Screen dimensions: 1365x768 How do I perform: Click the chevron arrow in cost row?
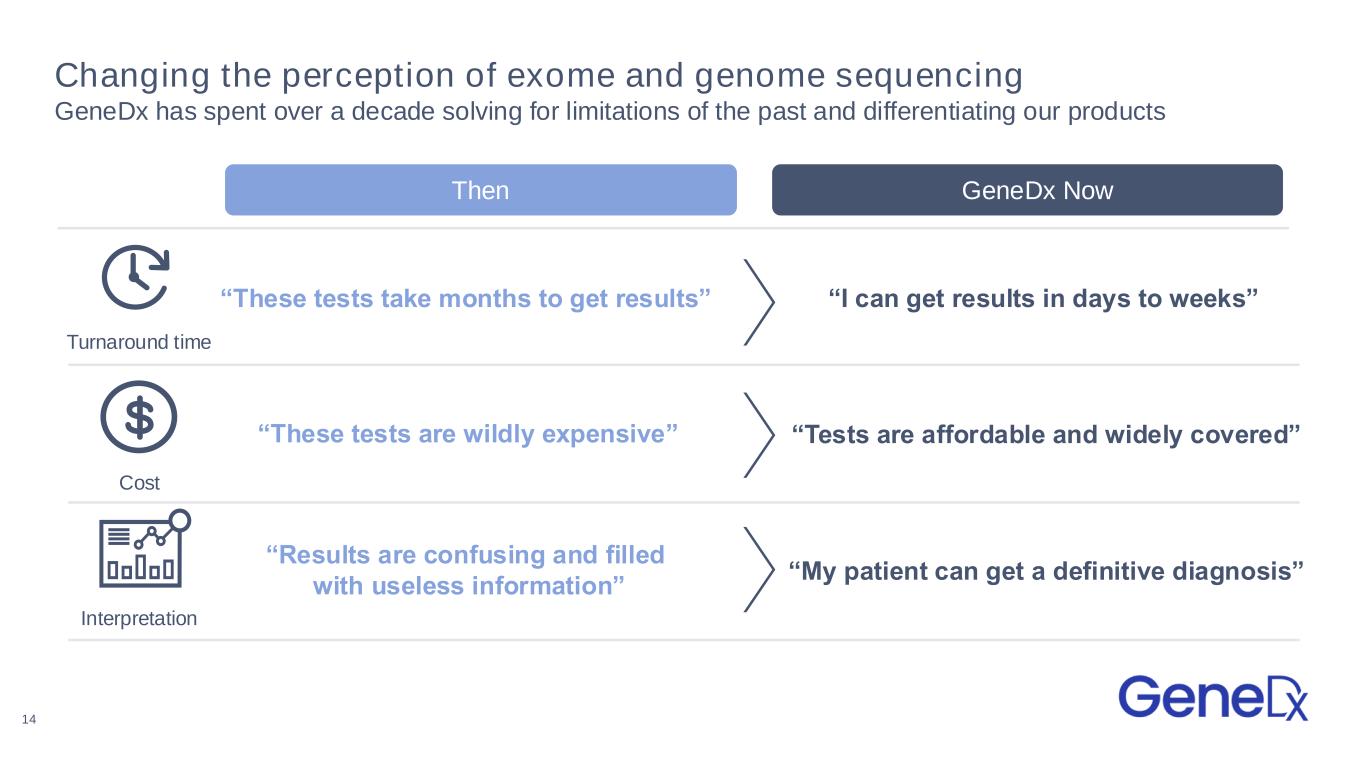(x=761, y=435)
